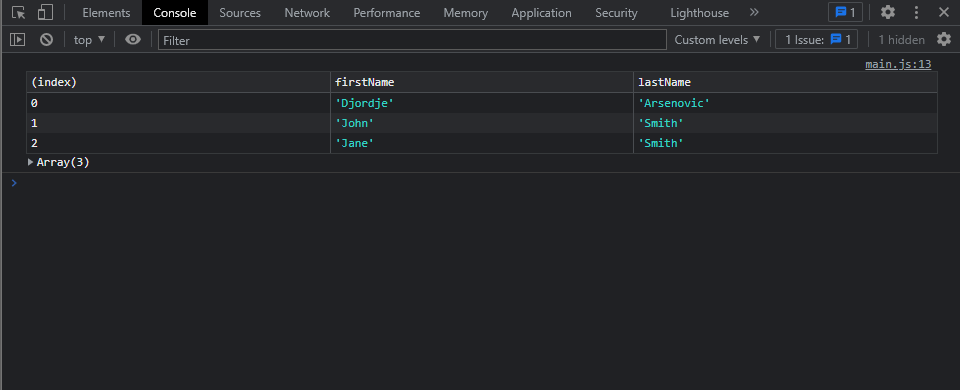Toggle the device toolbar icon
Image resolution: width=960 pixels, height=390 pixels.
point(45,12)
